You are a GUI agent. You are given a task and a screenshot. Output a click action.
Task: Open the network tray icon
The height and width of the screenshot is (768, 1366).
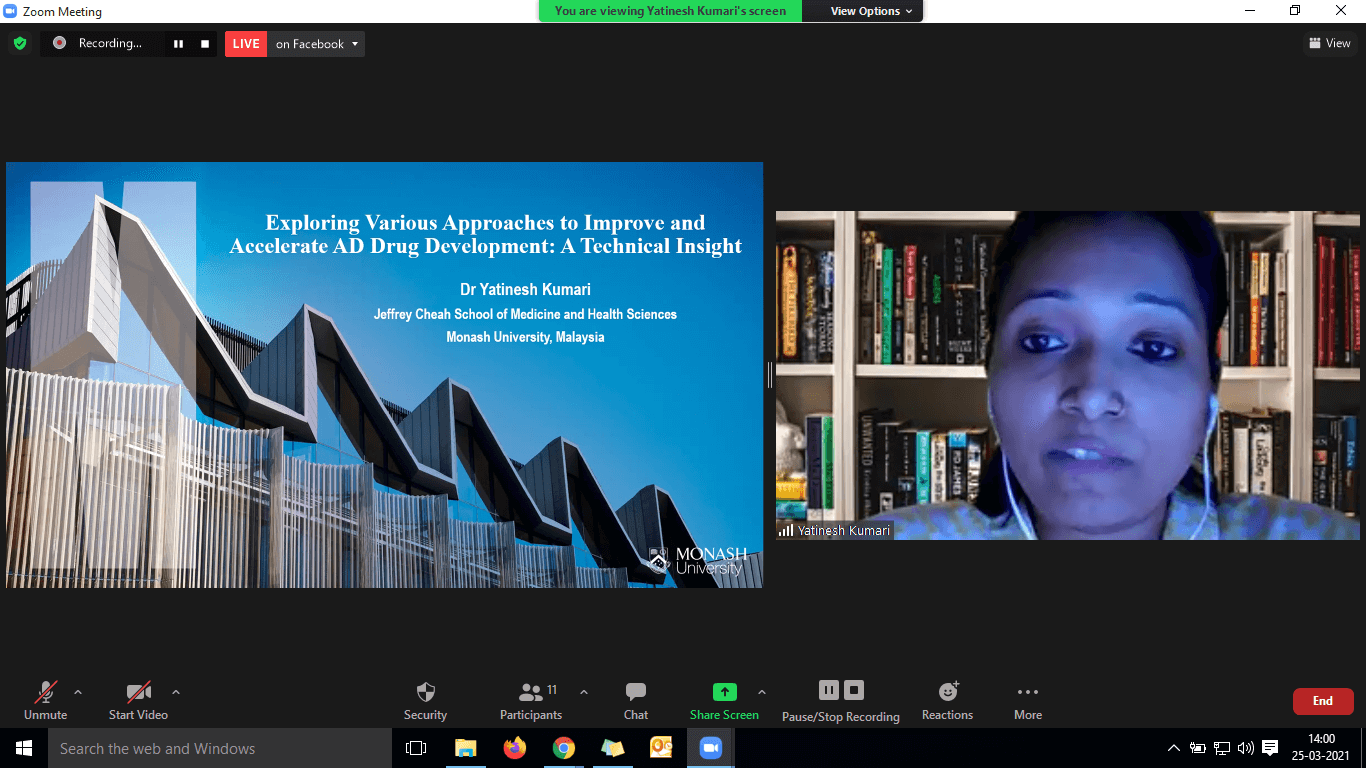coord(1222,748)
